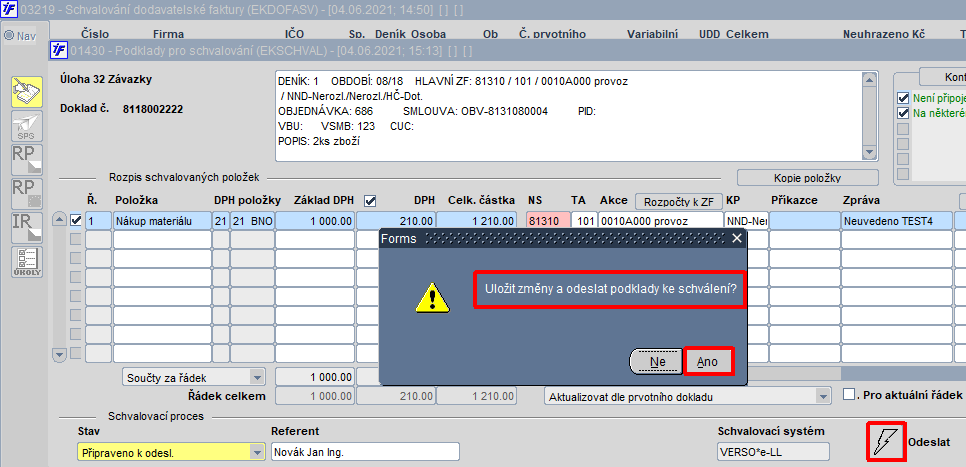Viewport: 966px width, 467px height.
Task: Click the document info text area
Action: pyautogui.click(x=568, y=116)
